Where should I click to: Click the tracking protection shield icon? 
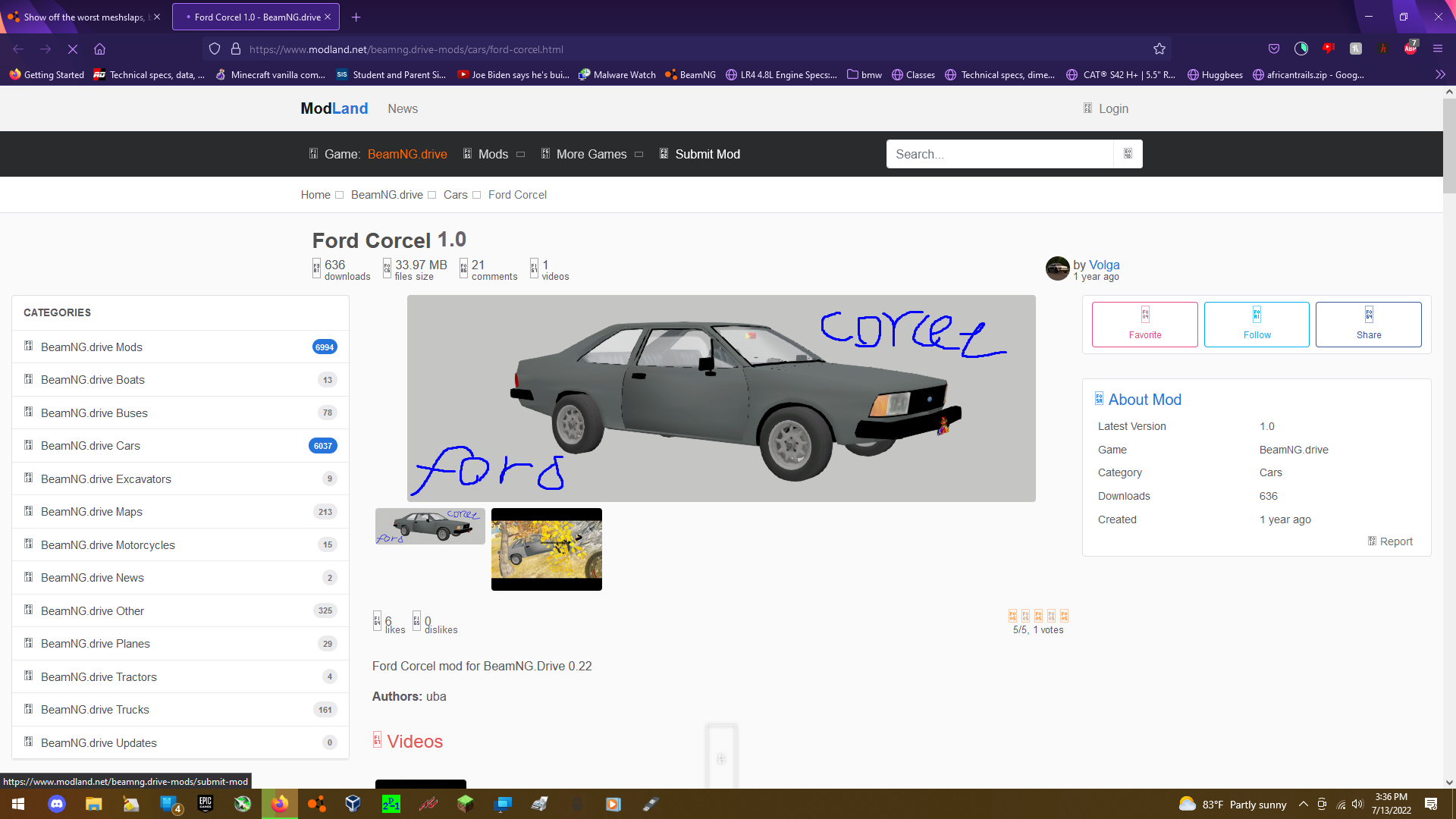pyautogui.click(x=215, y=49)
